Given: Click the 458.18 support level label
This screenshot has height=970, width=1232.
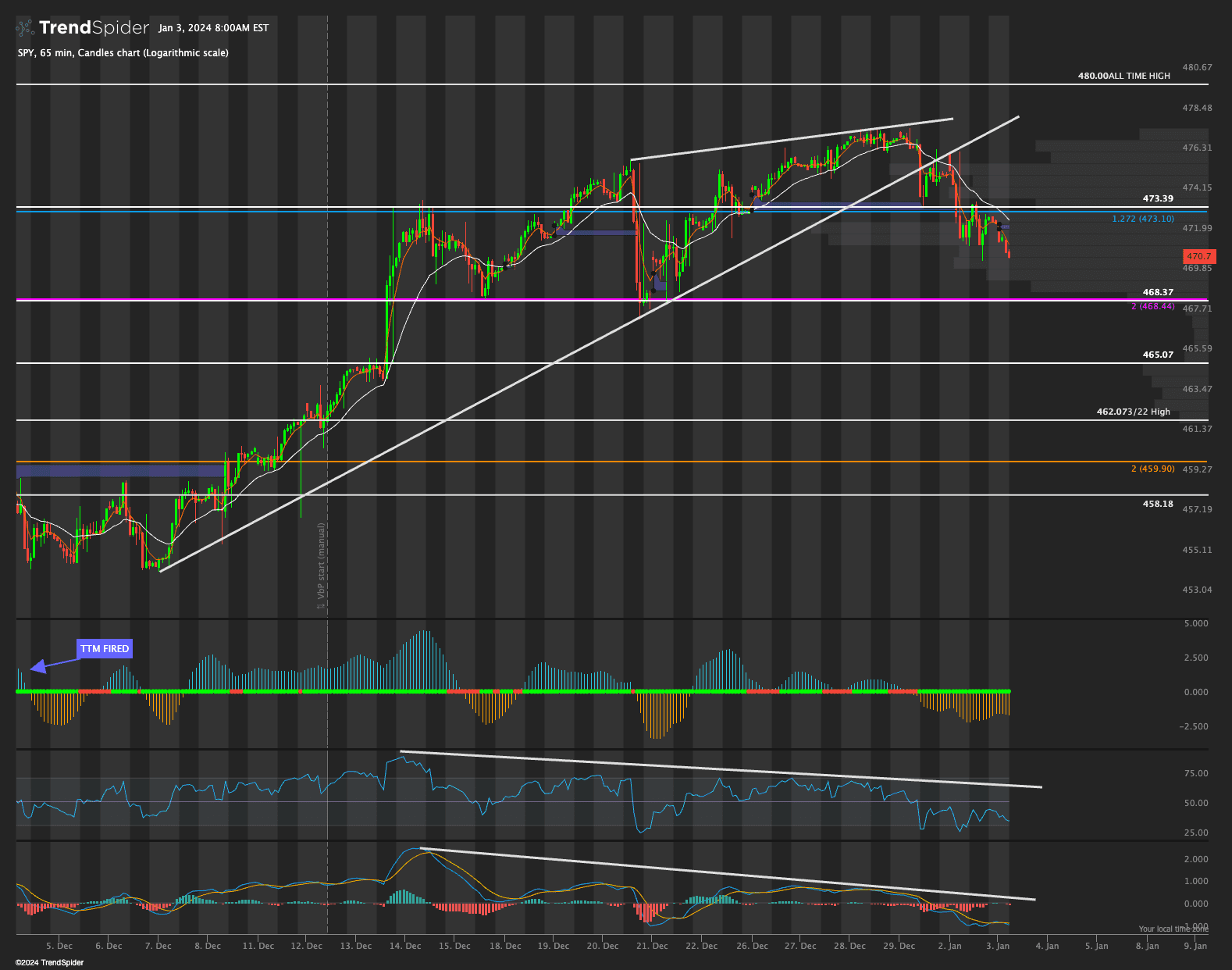Looking at the screenshot, I should [1158, 504].
